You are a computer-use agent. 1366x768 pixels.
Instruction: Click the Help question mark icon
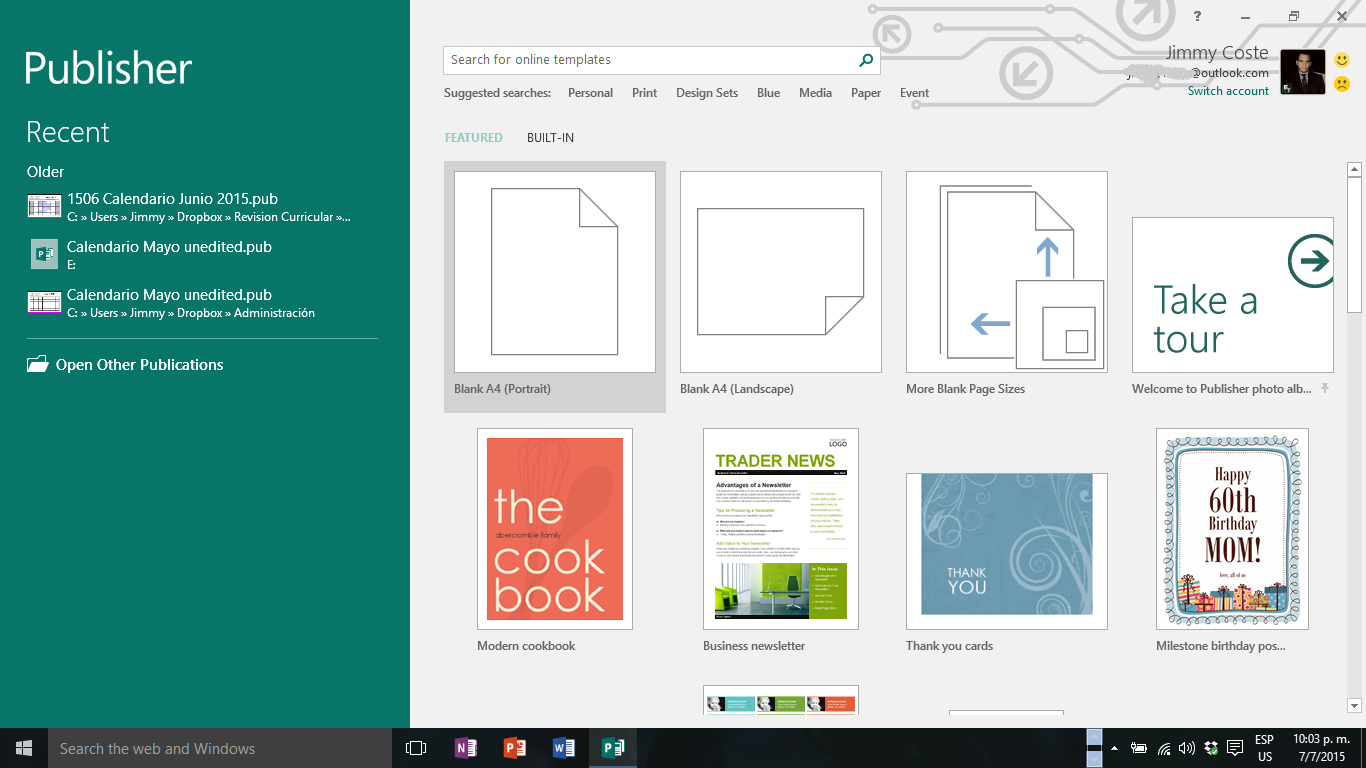tap(1197, 16)
